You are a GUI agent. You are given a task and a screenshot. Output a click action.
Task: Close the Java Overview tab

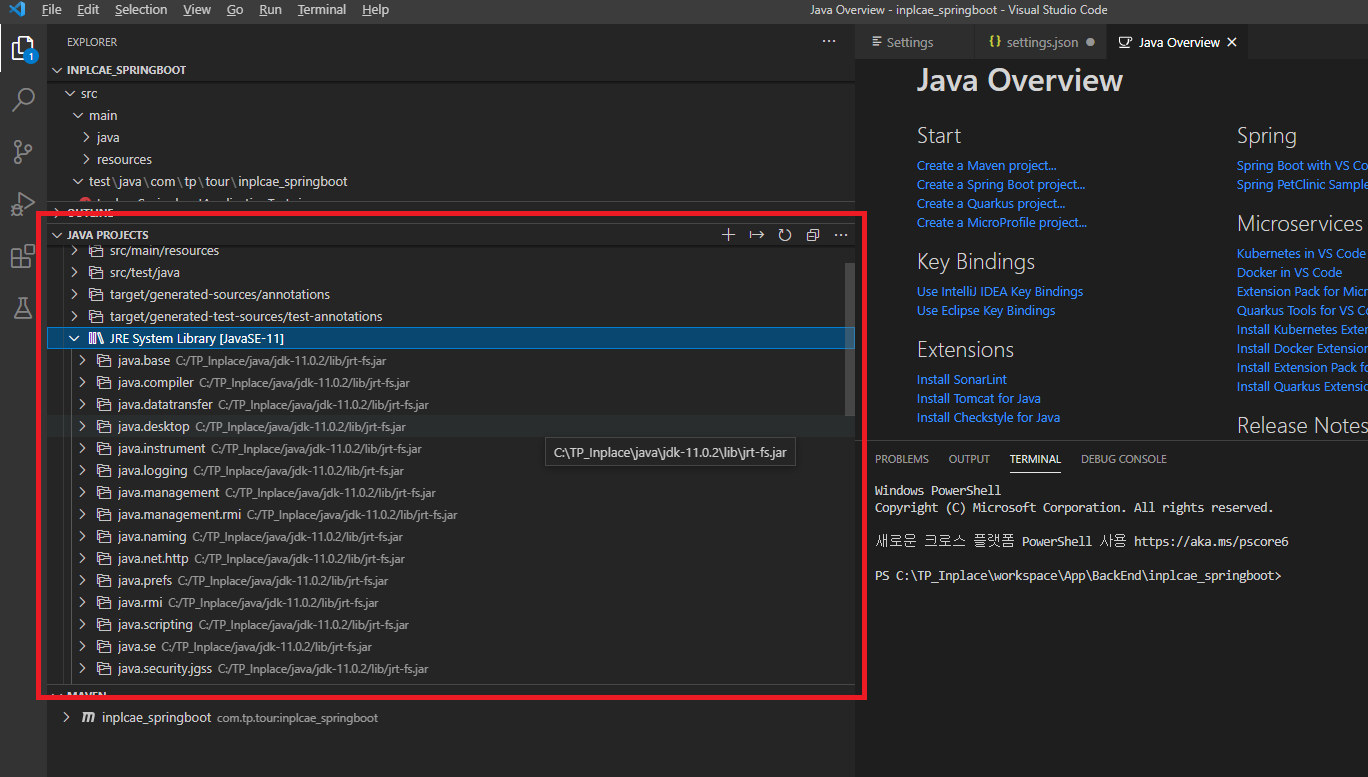point(1232,42)
